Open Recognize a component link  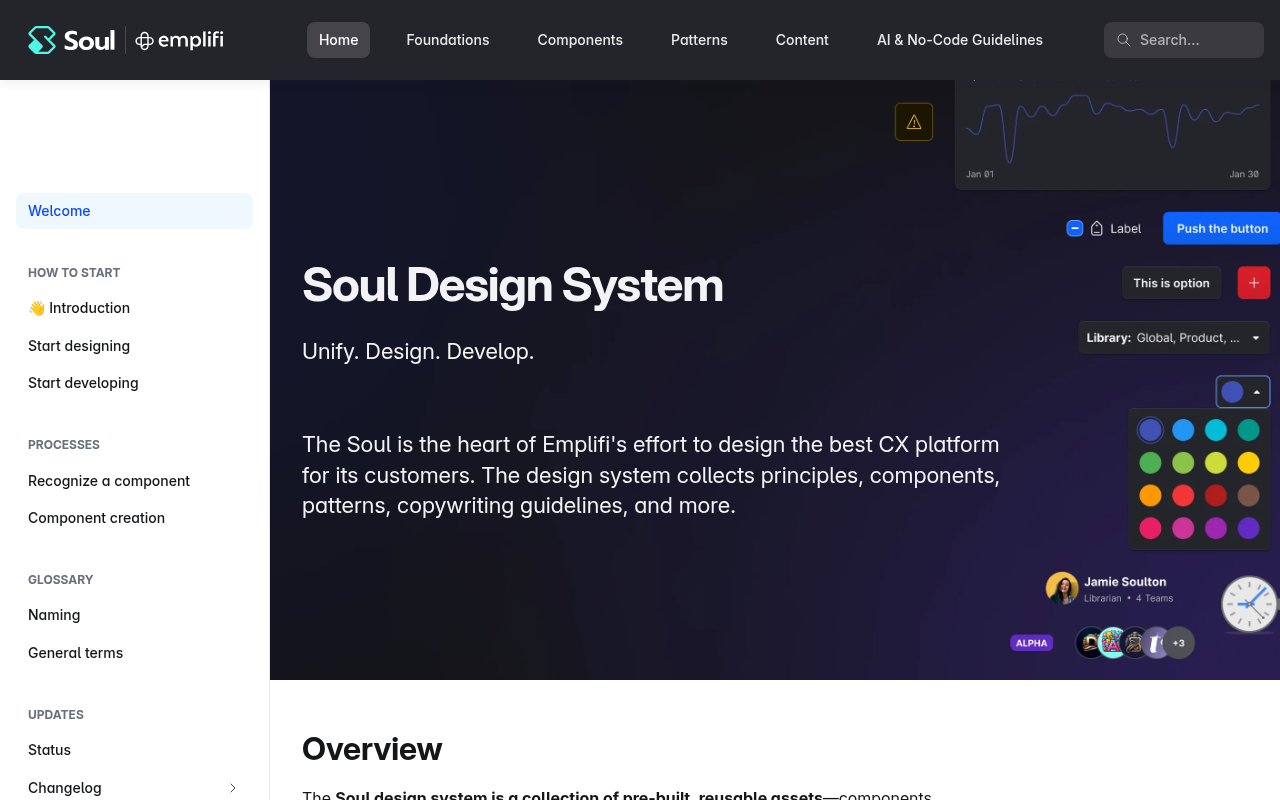click(134, 481)
